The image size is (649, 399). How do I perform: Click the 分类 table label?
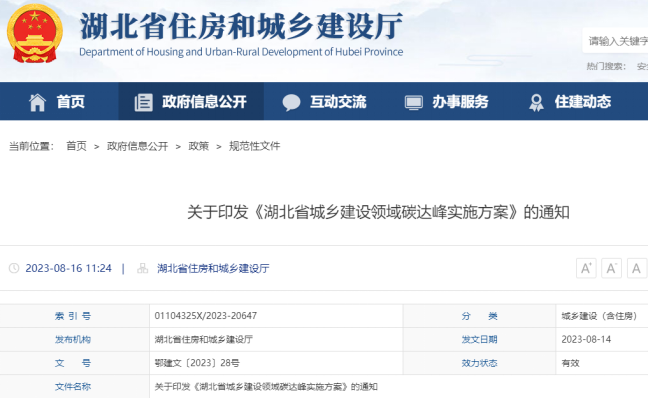[x=479, y=316]
